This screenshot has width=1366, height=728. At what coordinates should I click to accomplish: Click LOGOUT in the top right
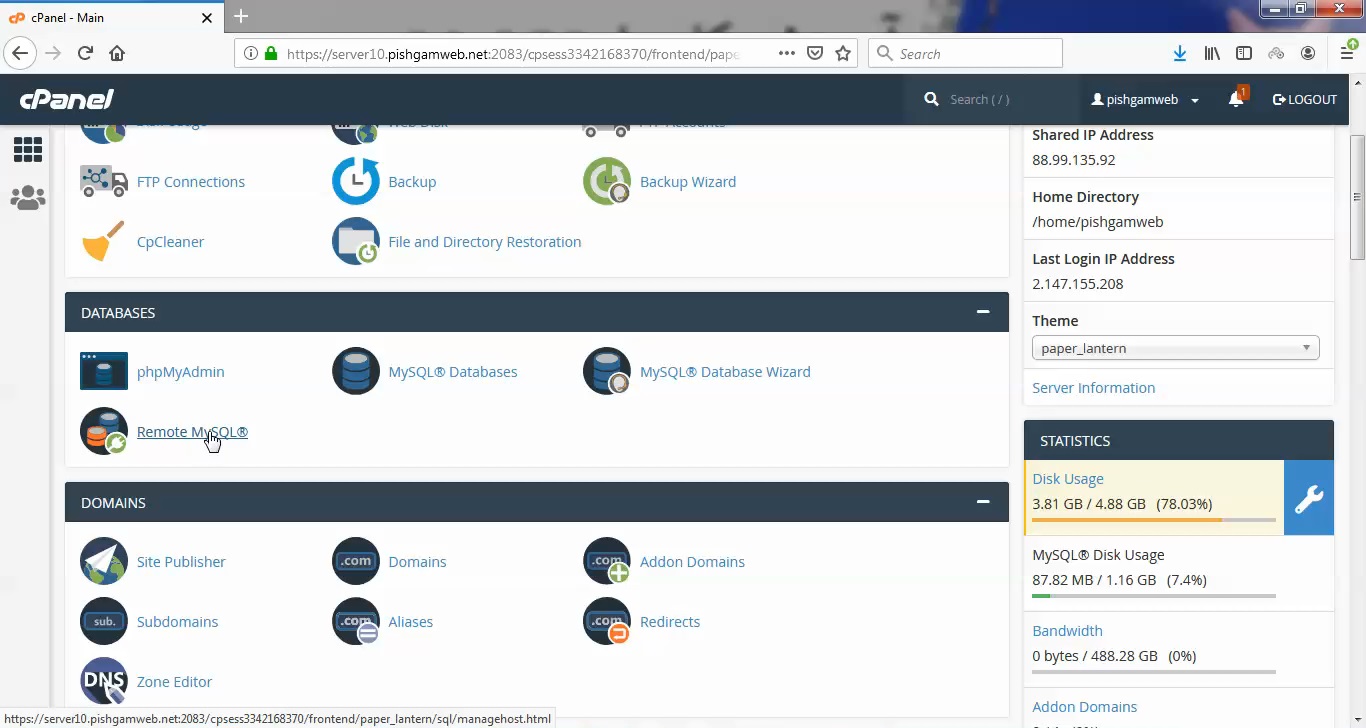[1305, 99]
